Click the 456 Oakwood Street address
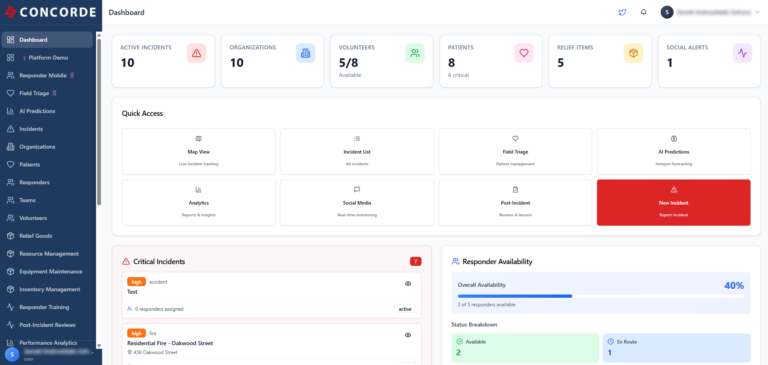The image size is (768, 365). [x=155, y=352]
